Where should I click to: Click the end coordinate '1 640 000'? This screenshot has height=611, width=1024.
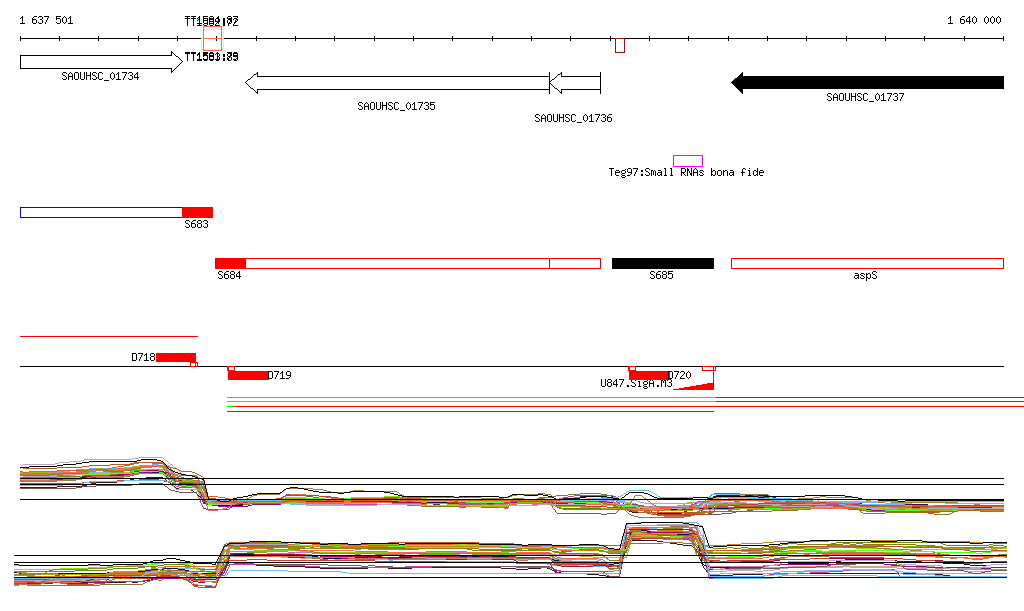point(974,20)
